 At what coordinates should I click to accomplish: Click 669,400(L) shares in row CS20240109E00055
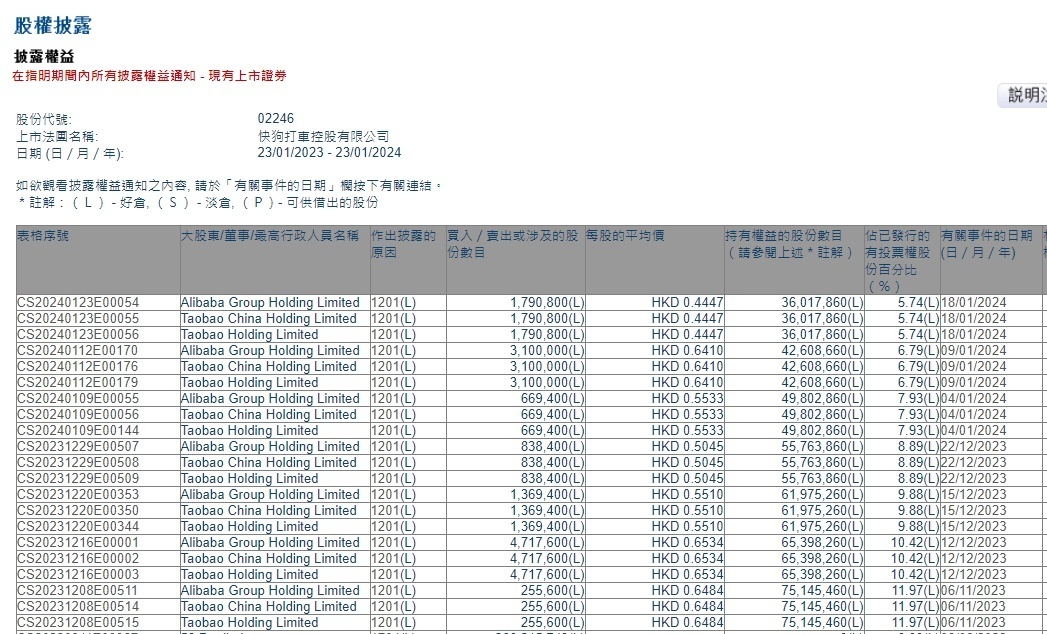(x=552, y=399)
